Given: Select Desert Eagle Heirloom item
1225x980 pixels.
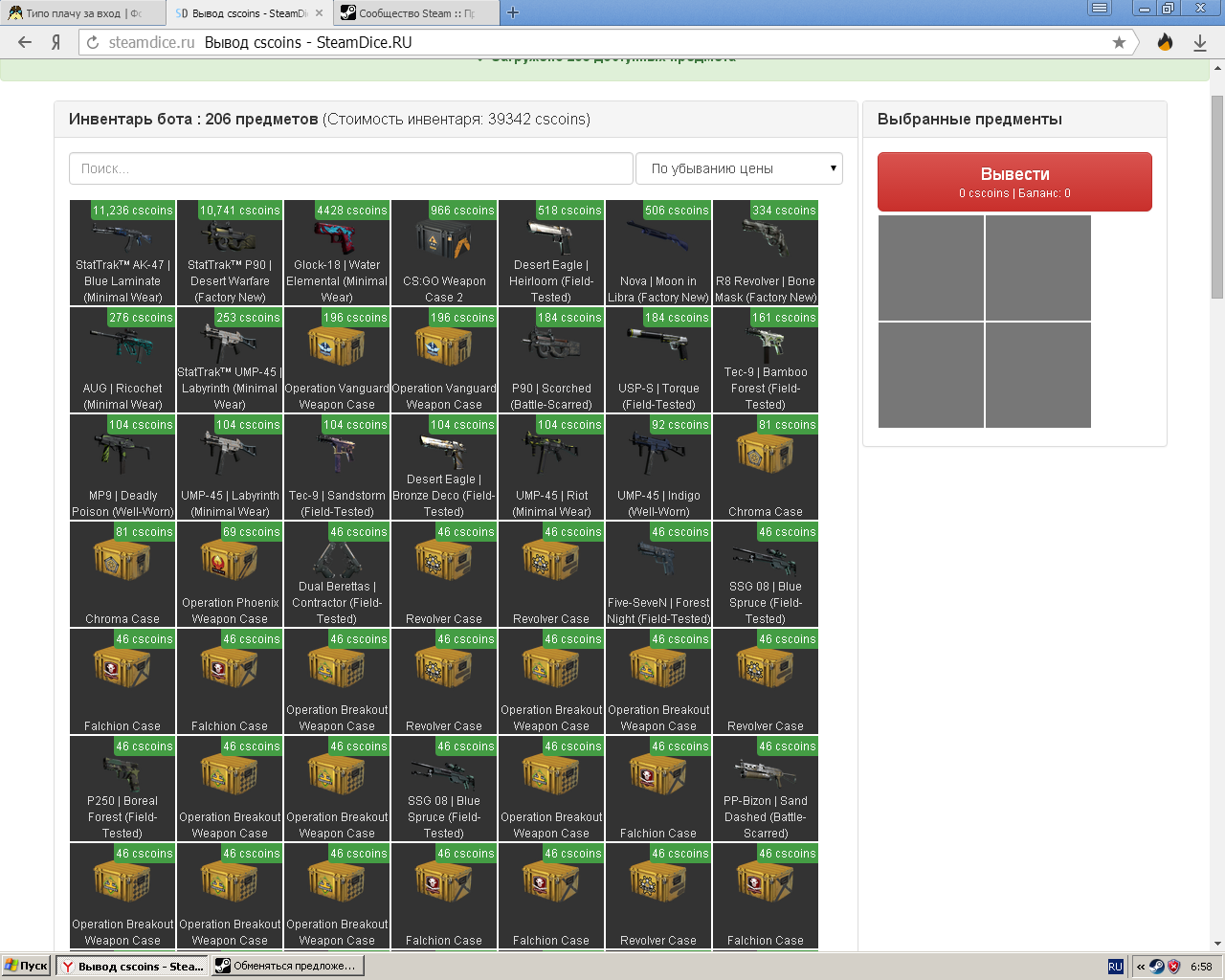Looking at the screenshot, I should [551, 253].
